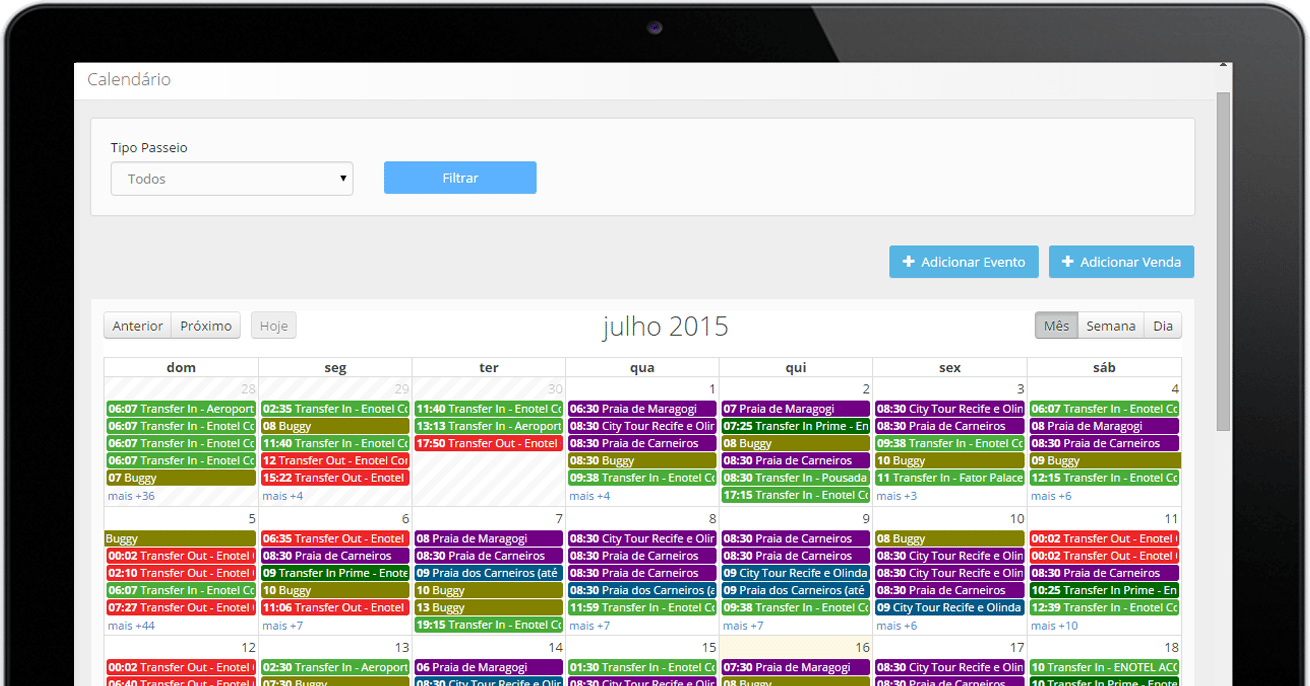Open 06 Praia de Maragogi event on July 14
Screen dimensions: 1310x686
point(488,668)
